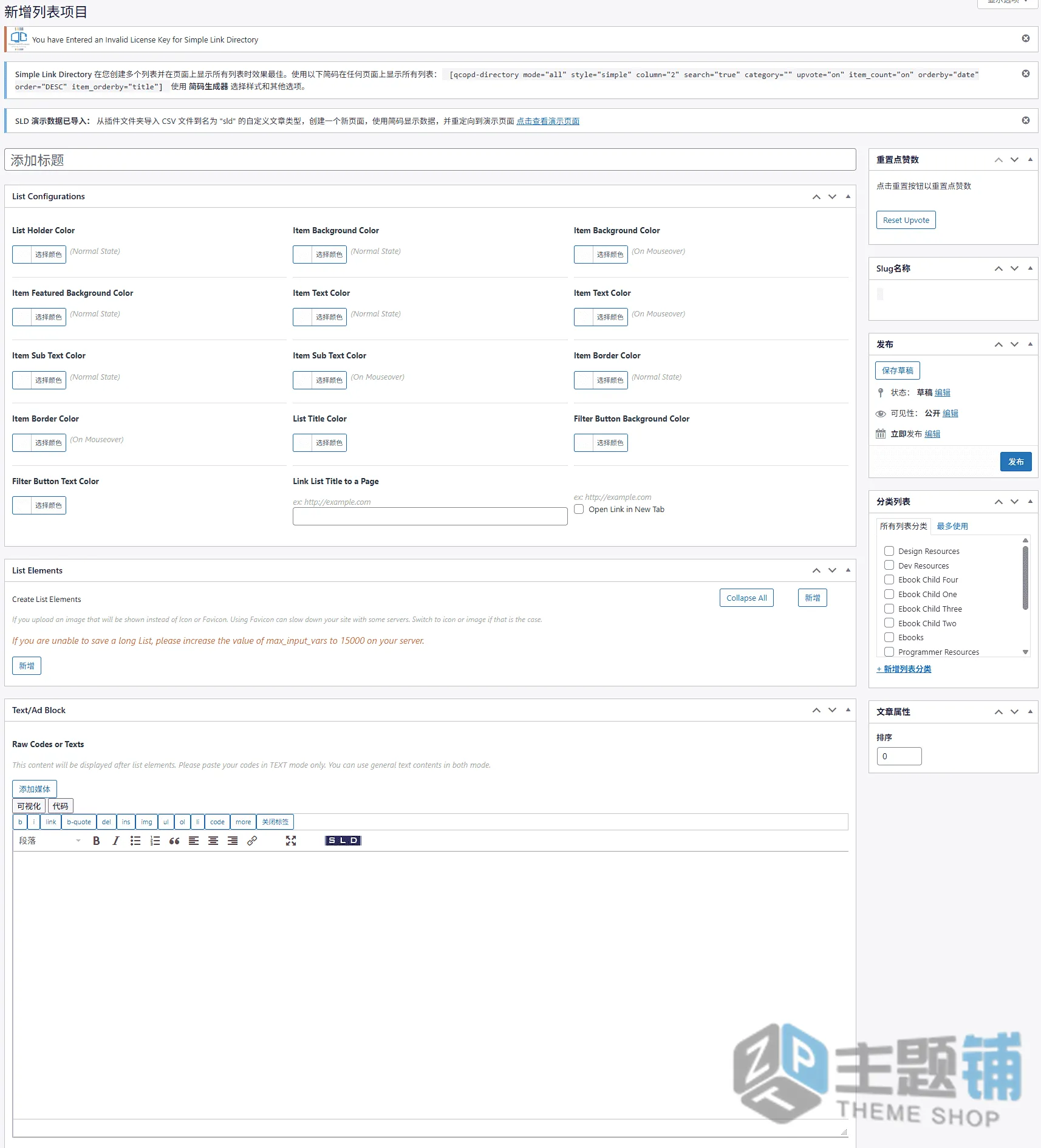
Task: Check the Programmer Resources category
Action: pos(889,652)
